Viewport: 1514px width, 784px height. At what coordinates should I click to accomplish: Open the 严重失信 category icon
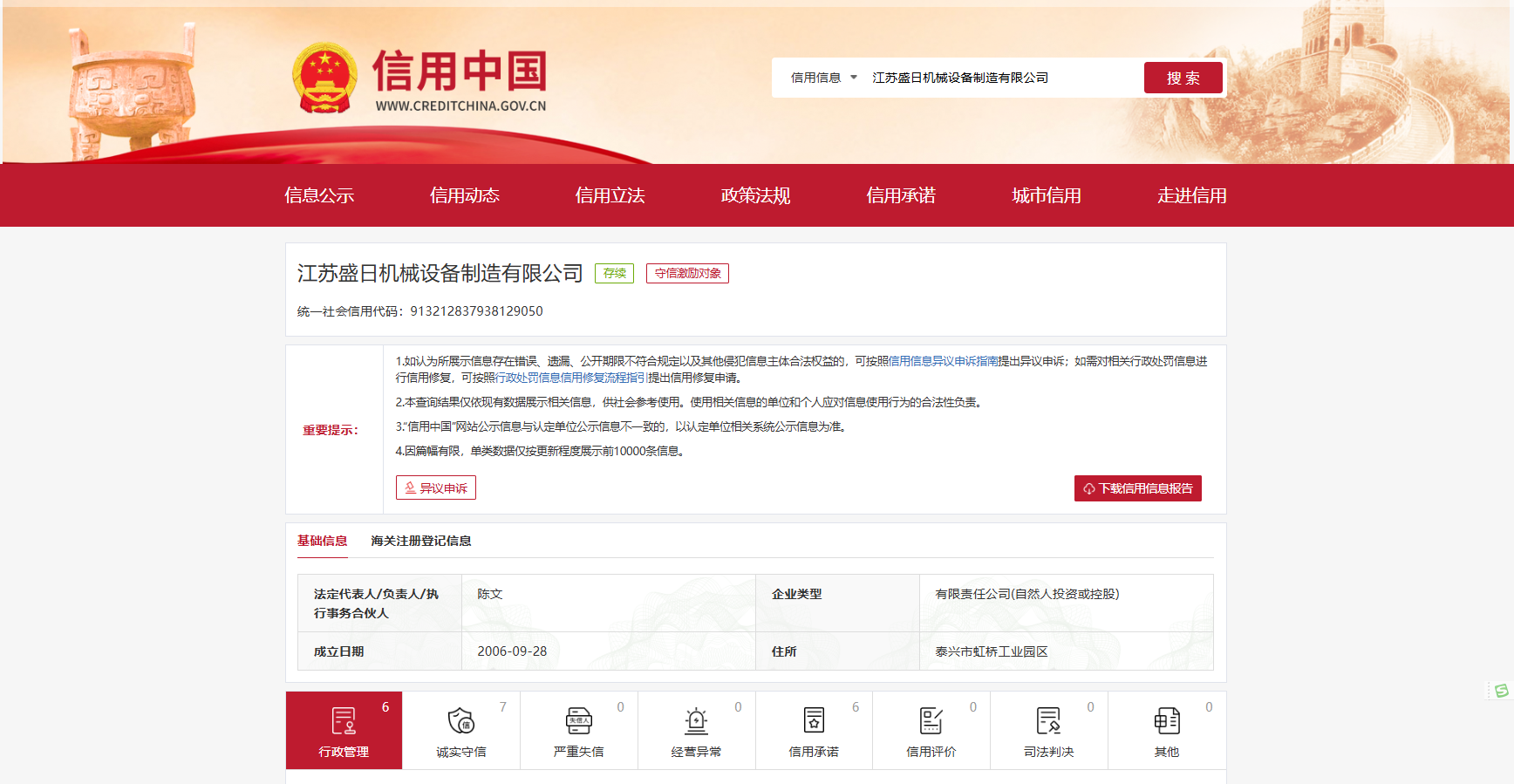pos(579,721)
